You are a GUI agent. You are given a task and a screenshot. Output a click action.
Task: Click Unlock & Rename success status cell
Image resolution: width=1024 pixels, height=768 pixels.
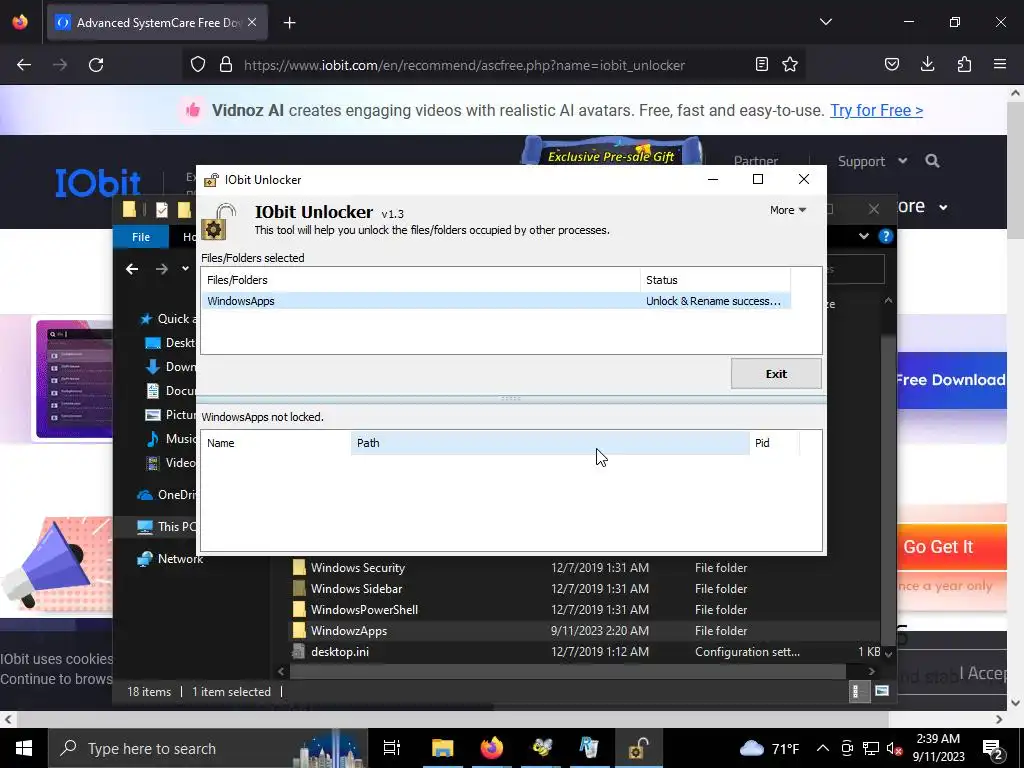coord(715,301)
